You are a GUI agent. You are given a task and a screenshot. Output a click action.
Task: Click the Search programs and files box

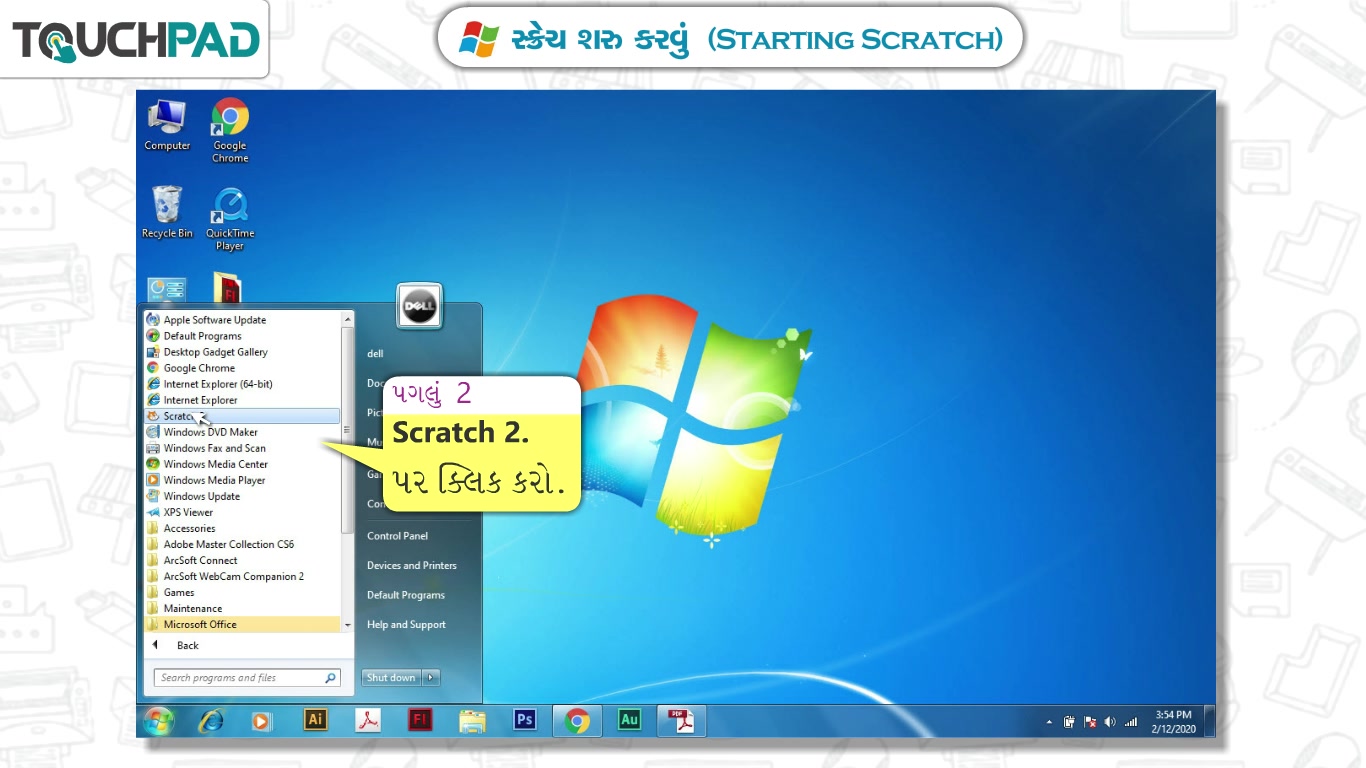(248, 678)
